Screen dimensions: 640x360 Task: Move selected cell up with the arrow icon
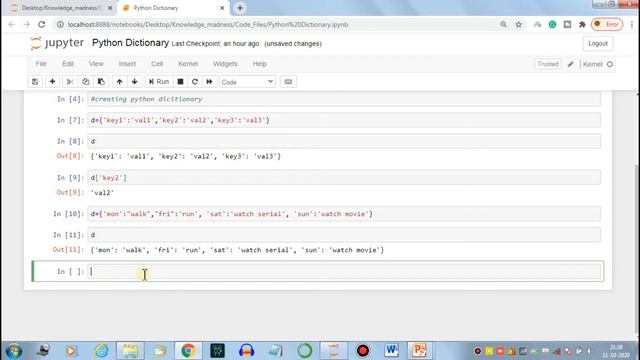(119, 82)
